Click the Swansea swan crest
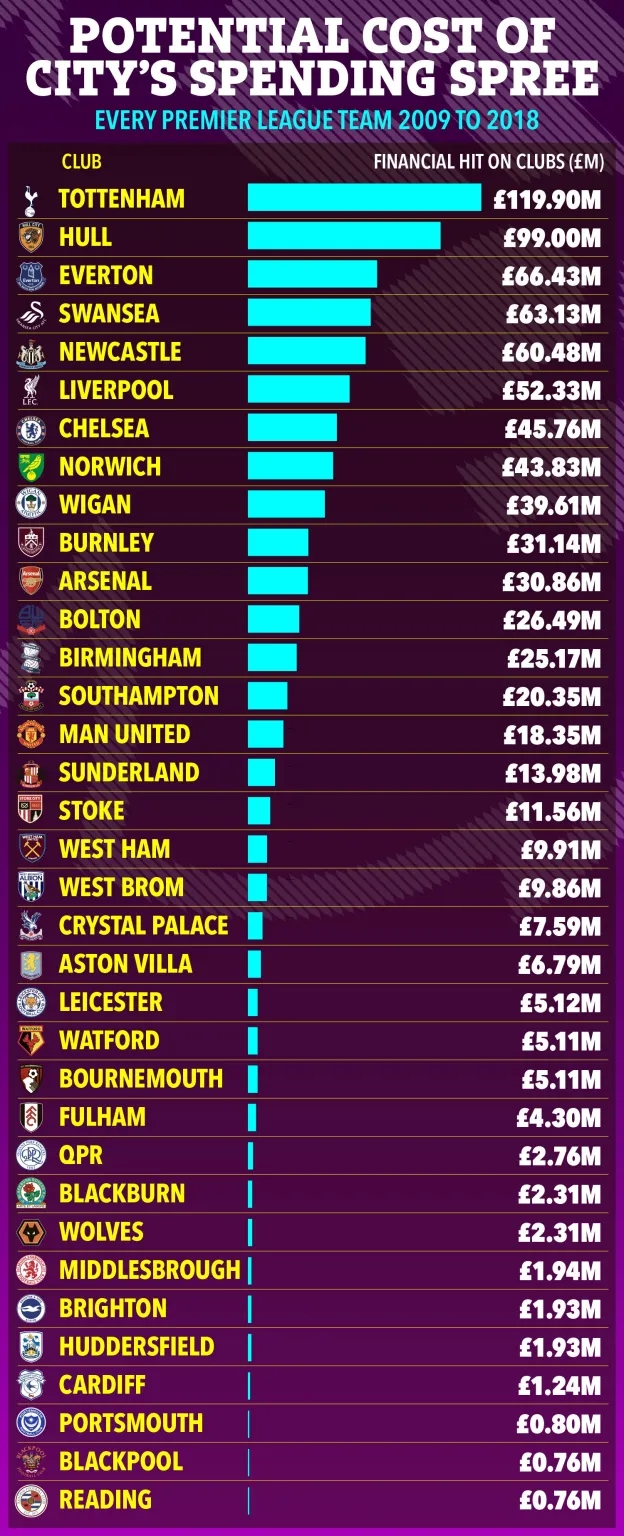Viewport: 624px width, 1536px height. coord(31,314)
